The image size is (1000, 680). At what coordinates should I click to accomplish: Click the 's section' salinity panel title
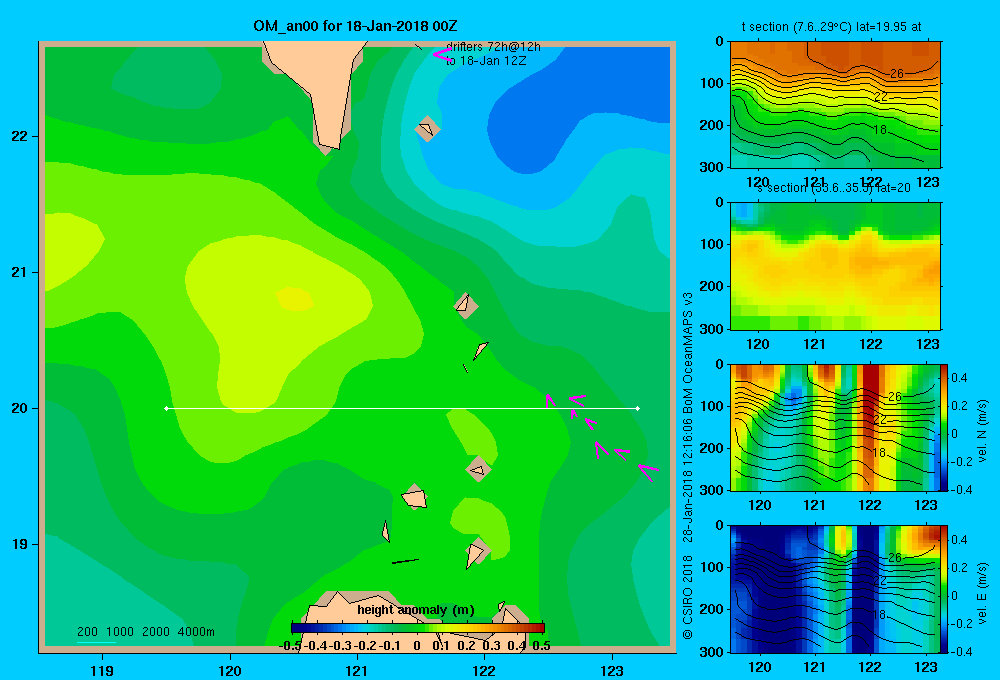point(833,188)
